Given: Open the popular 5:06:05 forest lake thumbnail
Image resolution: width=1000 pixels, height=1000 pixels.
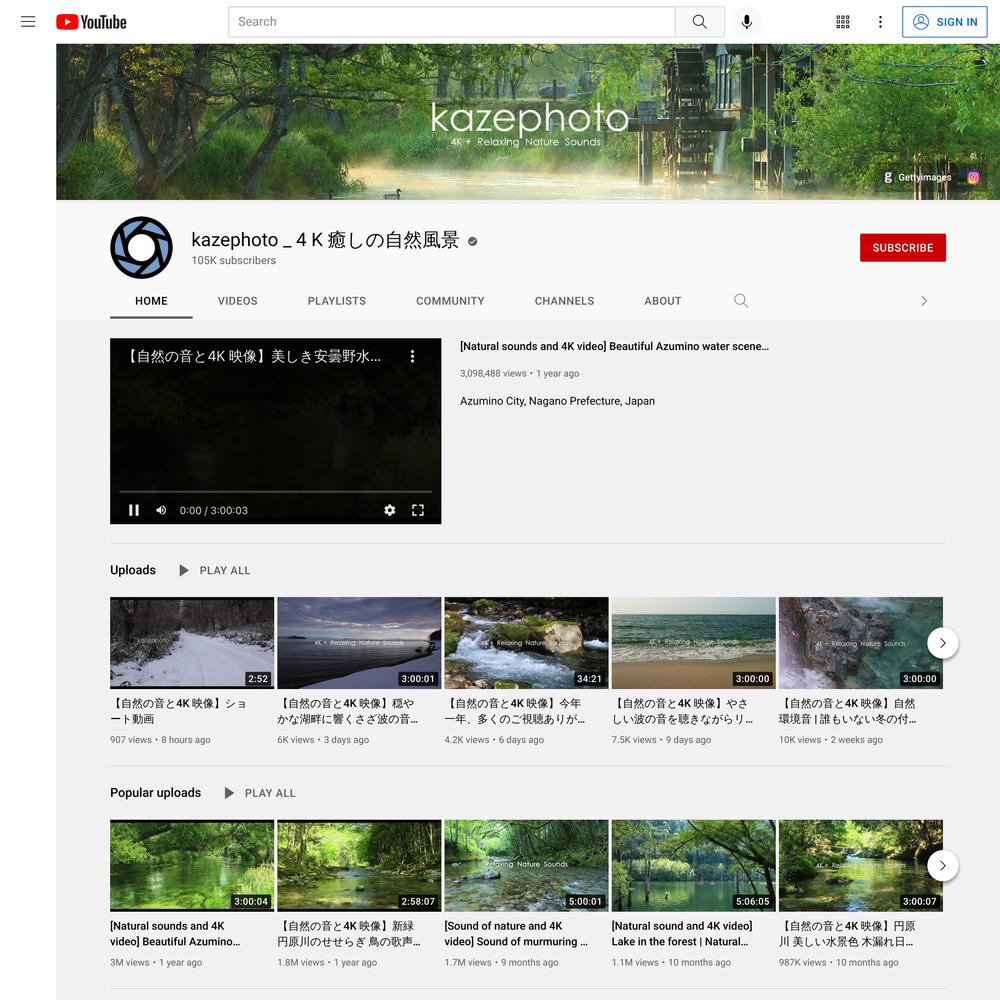Looking at the screenshot, I should coord(693,865).
